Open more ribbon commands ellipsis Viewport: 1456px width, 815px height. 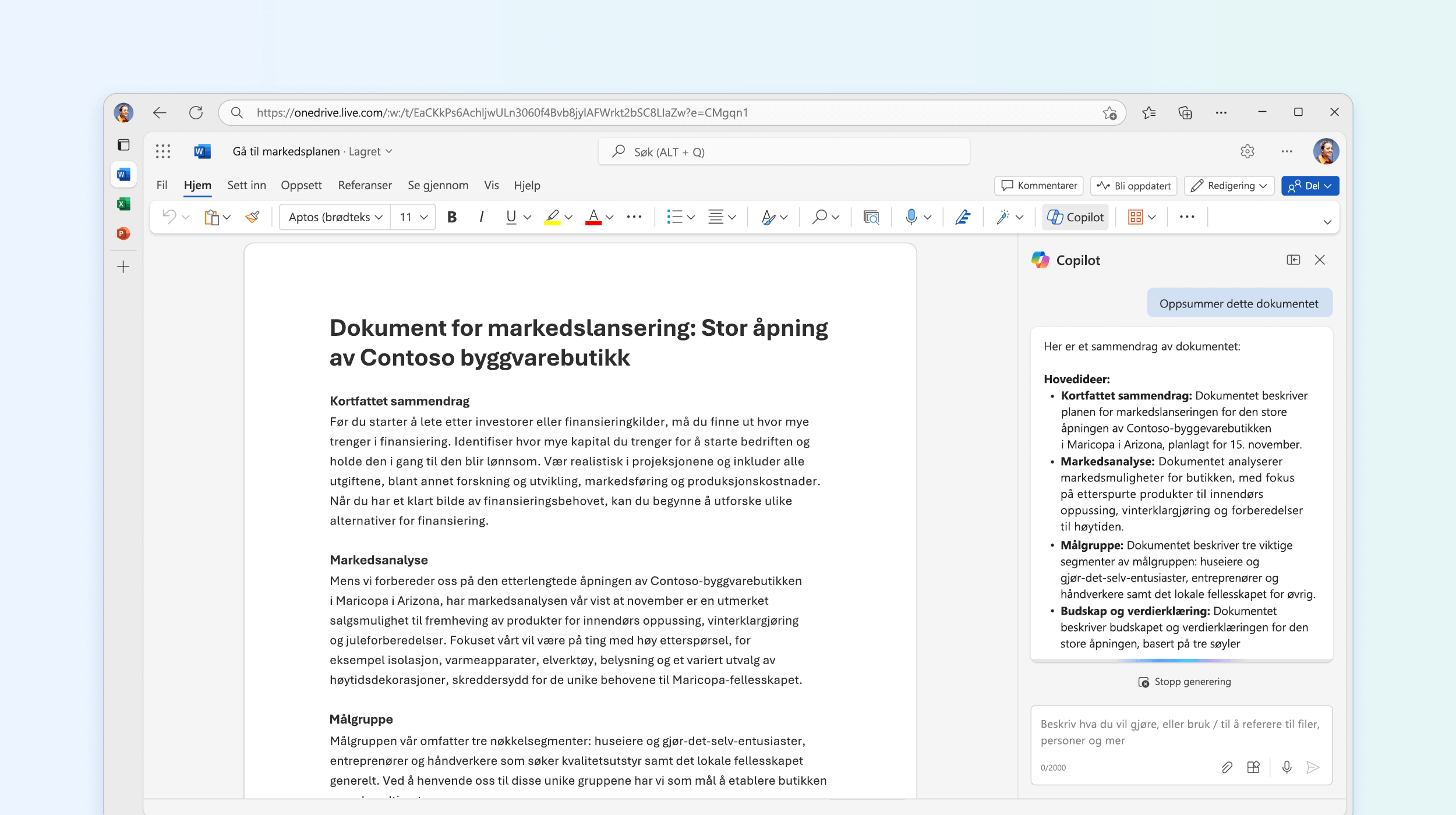(x=1187, y=217)
